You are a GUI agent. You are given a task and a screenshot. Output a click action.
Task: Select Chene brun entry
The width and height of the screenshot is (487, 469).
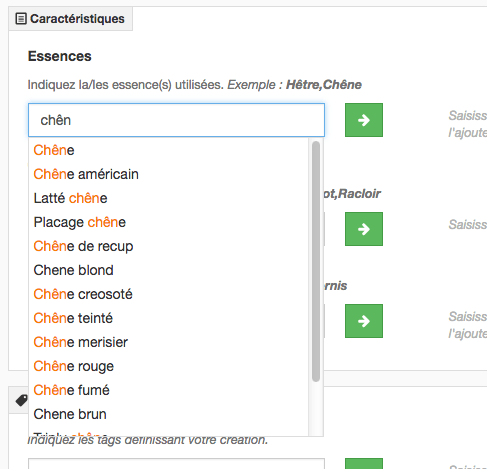tap(169, 414)
